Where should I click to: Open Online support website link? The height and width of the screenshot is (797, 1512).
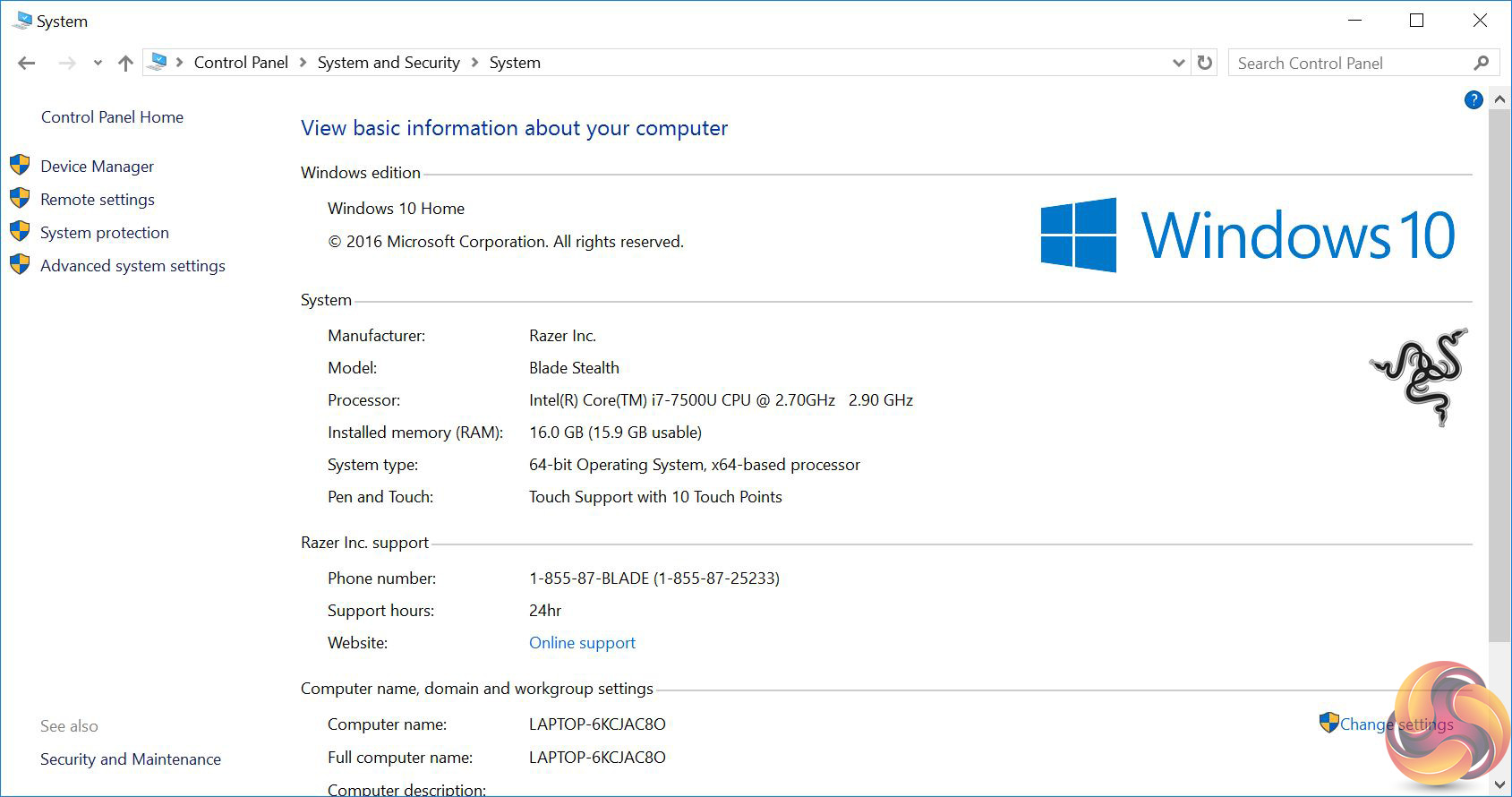[x=582, y=643]
